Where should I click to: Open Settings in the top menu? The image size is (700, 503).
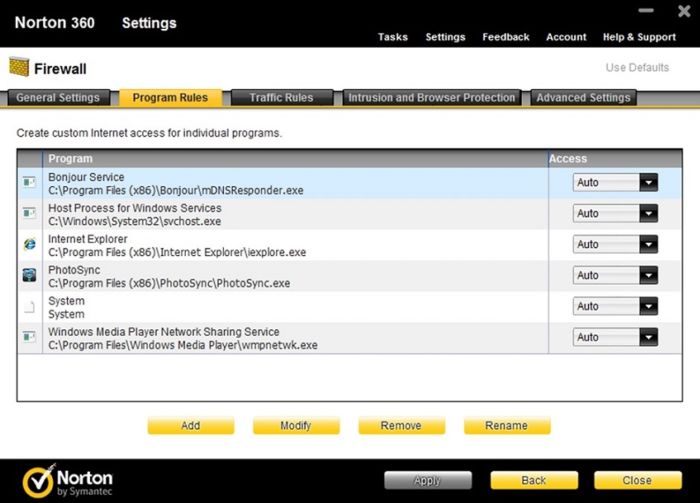[x=445, y=37]
